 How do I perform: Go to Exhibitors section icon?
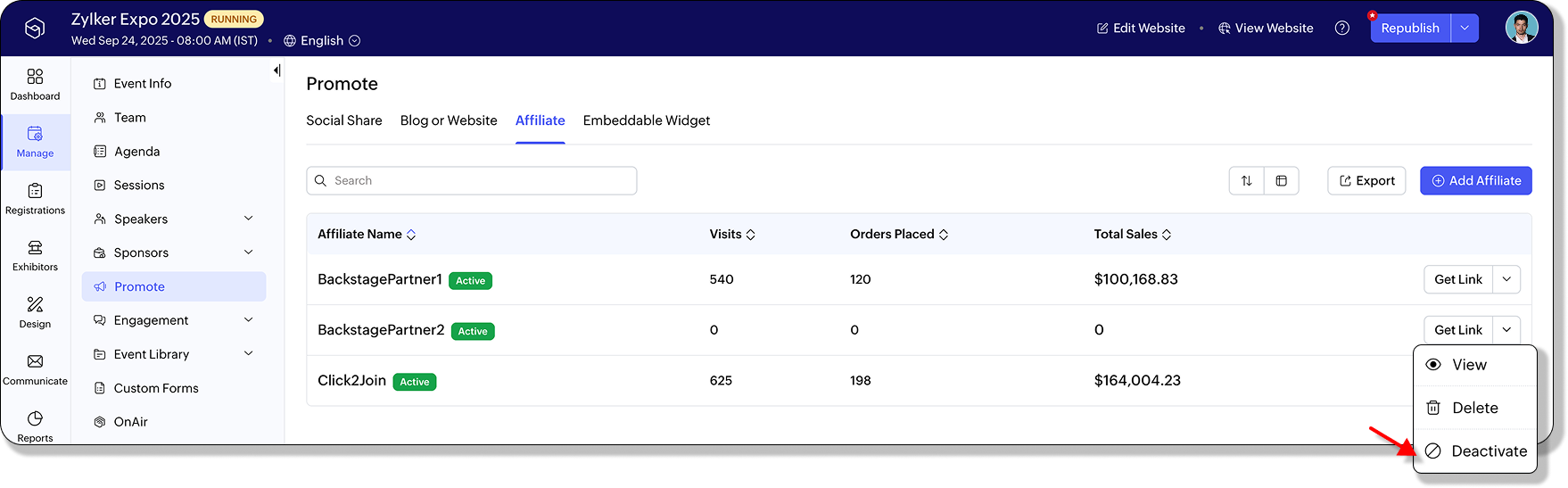point(35,248)
